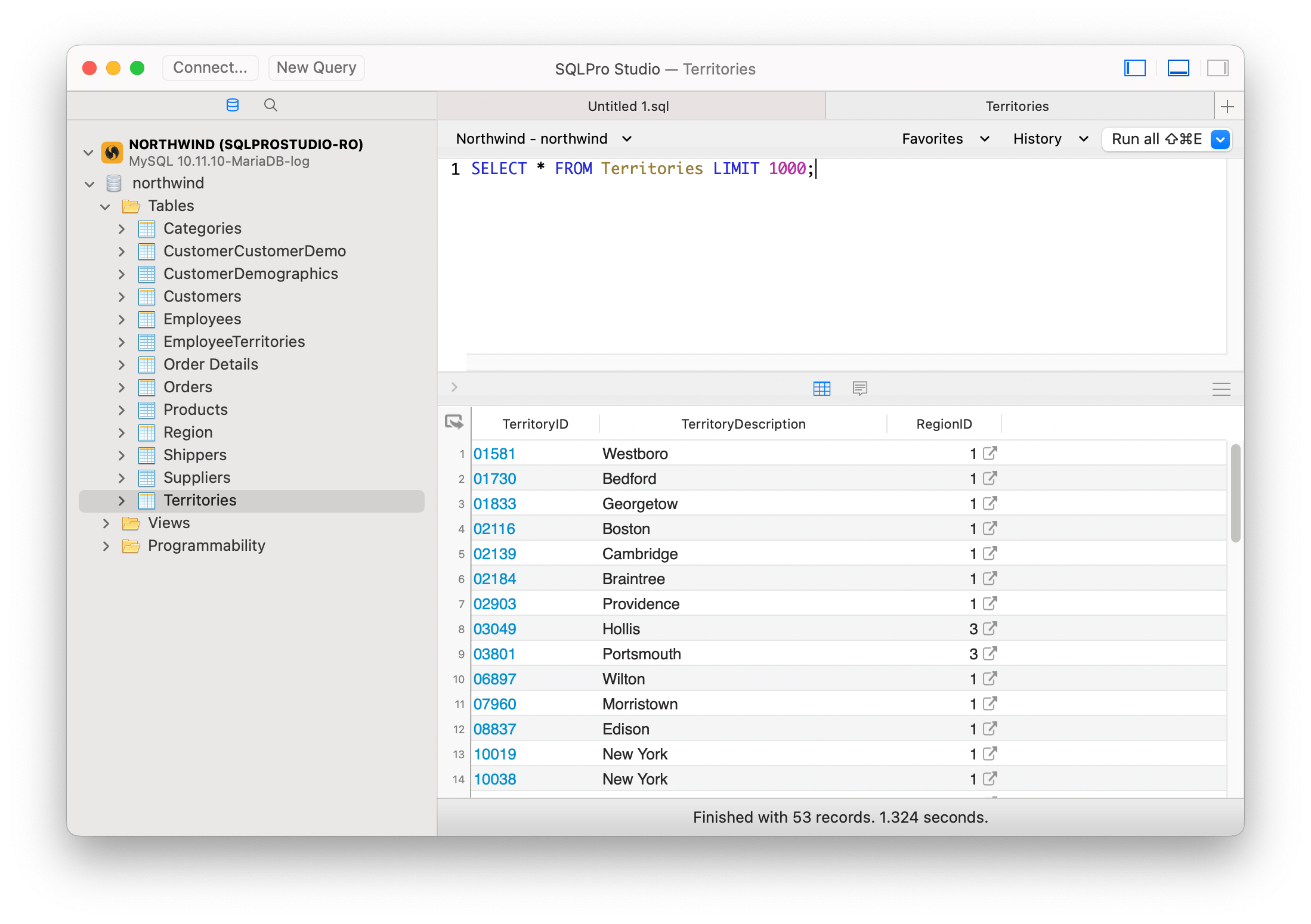Switch to the Untitled 1.sql tab

coord(628,106)
